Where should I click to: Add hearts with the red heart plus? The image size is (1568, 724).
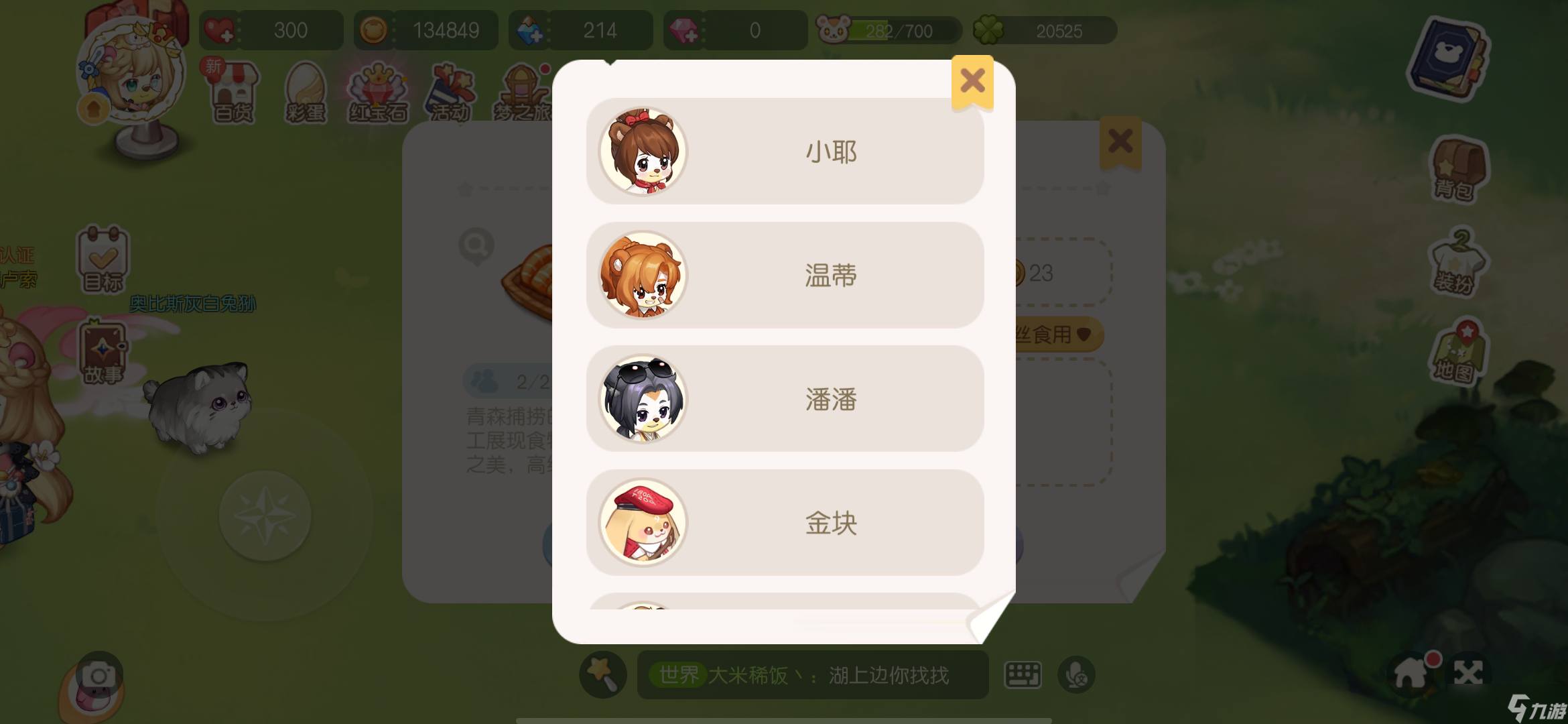point(219,30)
